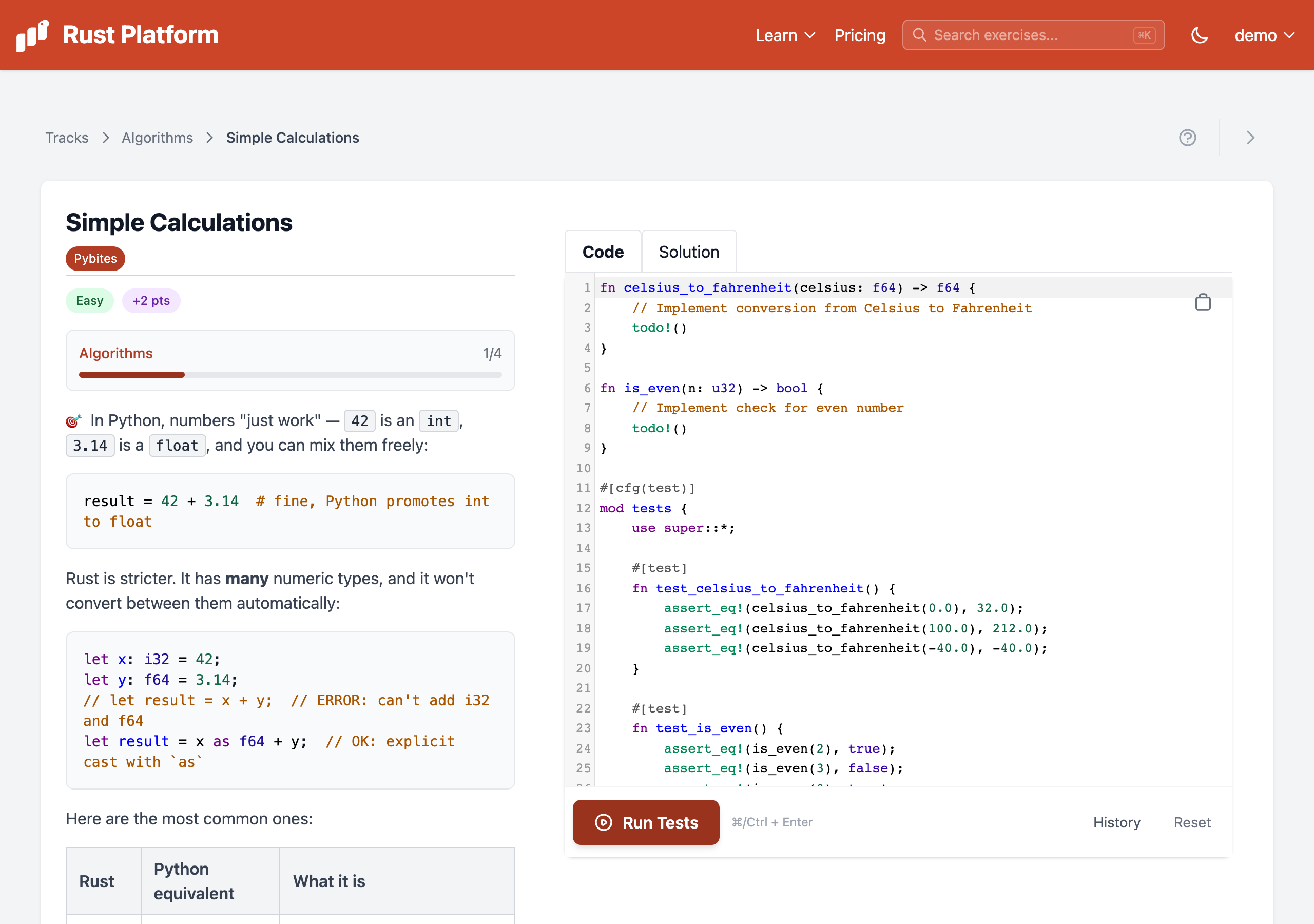
Task: Copy the exercise code via clipboard icon
Action: point(1203,302)
